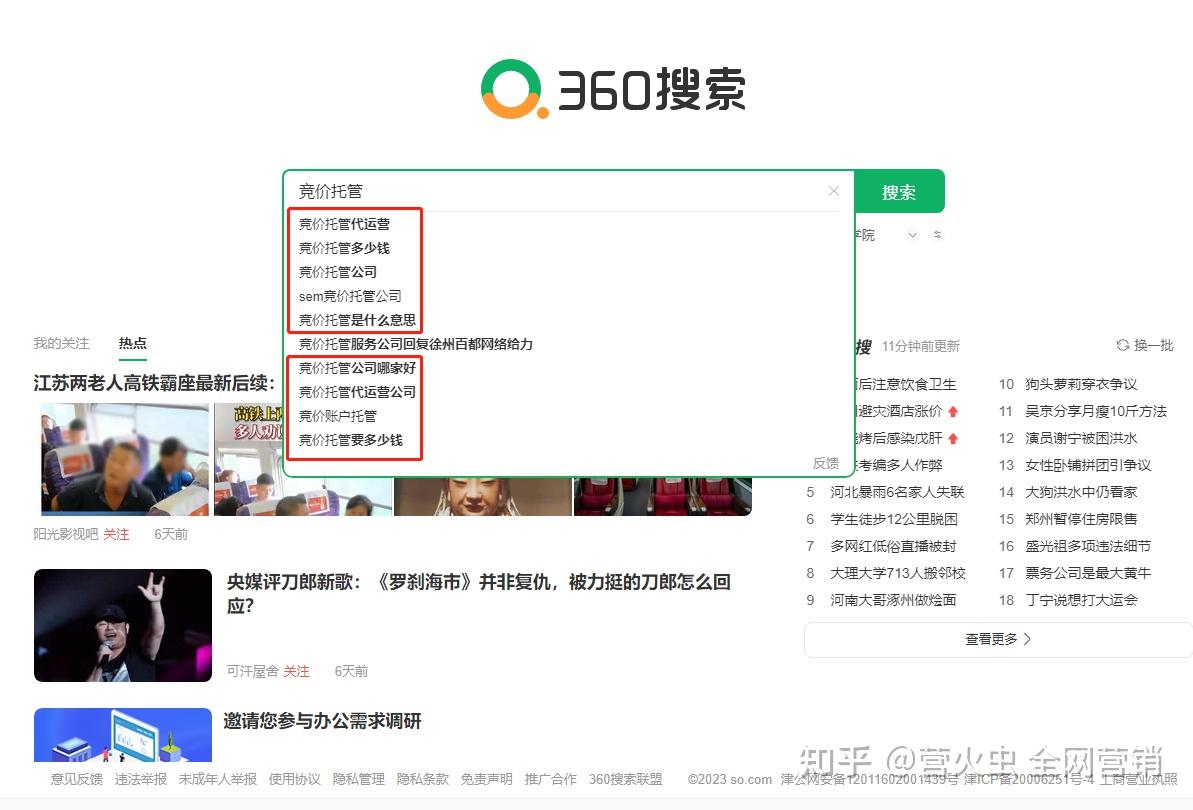1193x810 pixels.
Task: Switch to 我的关注 tab
Action: tap(62, 343)
